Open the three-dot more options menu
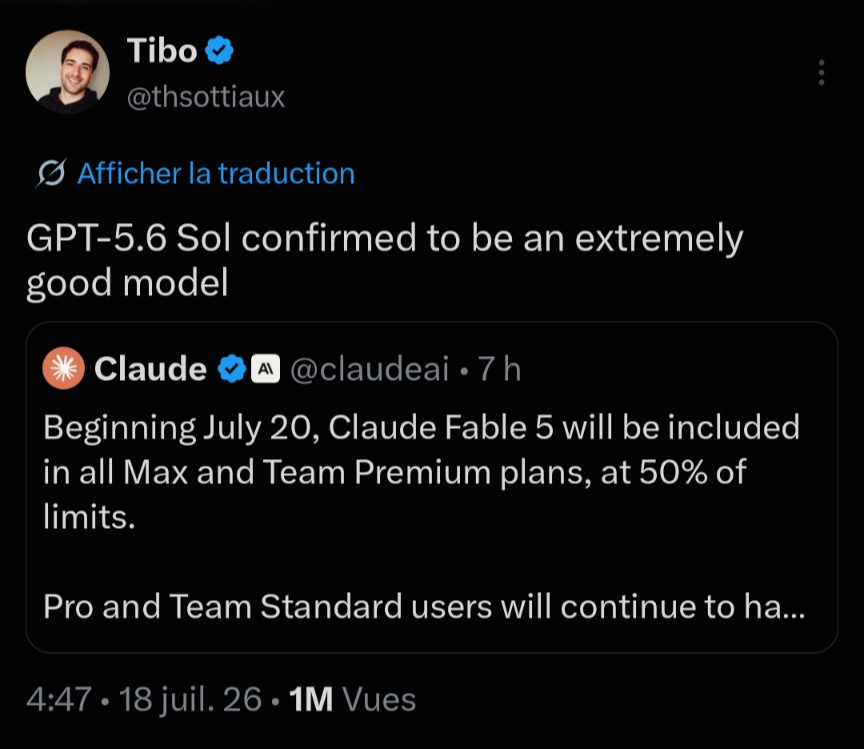This screenshot has width=864, height=749. [x=821, y=73]
